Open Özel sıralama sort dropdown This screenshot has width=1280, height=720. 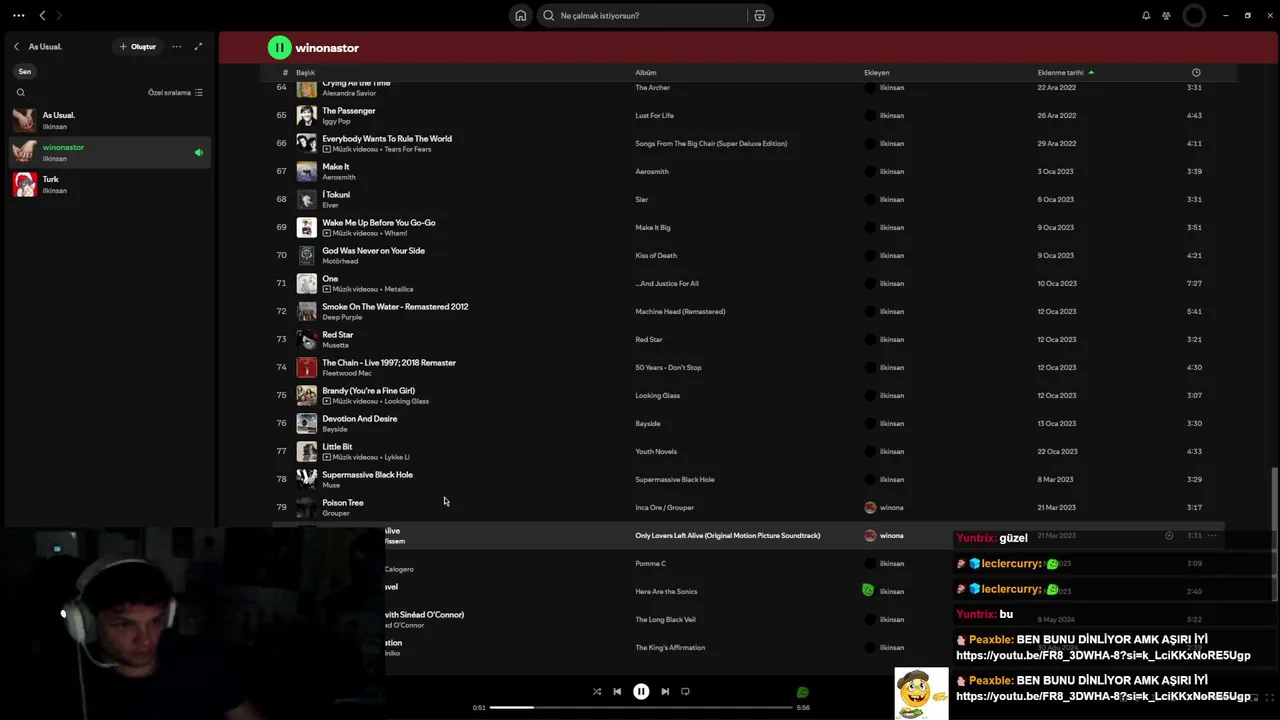click(175, 92)
